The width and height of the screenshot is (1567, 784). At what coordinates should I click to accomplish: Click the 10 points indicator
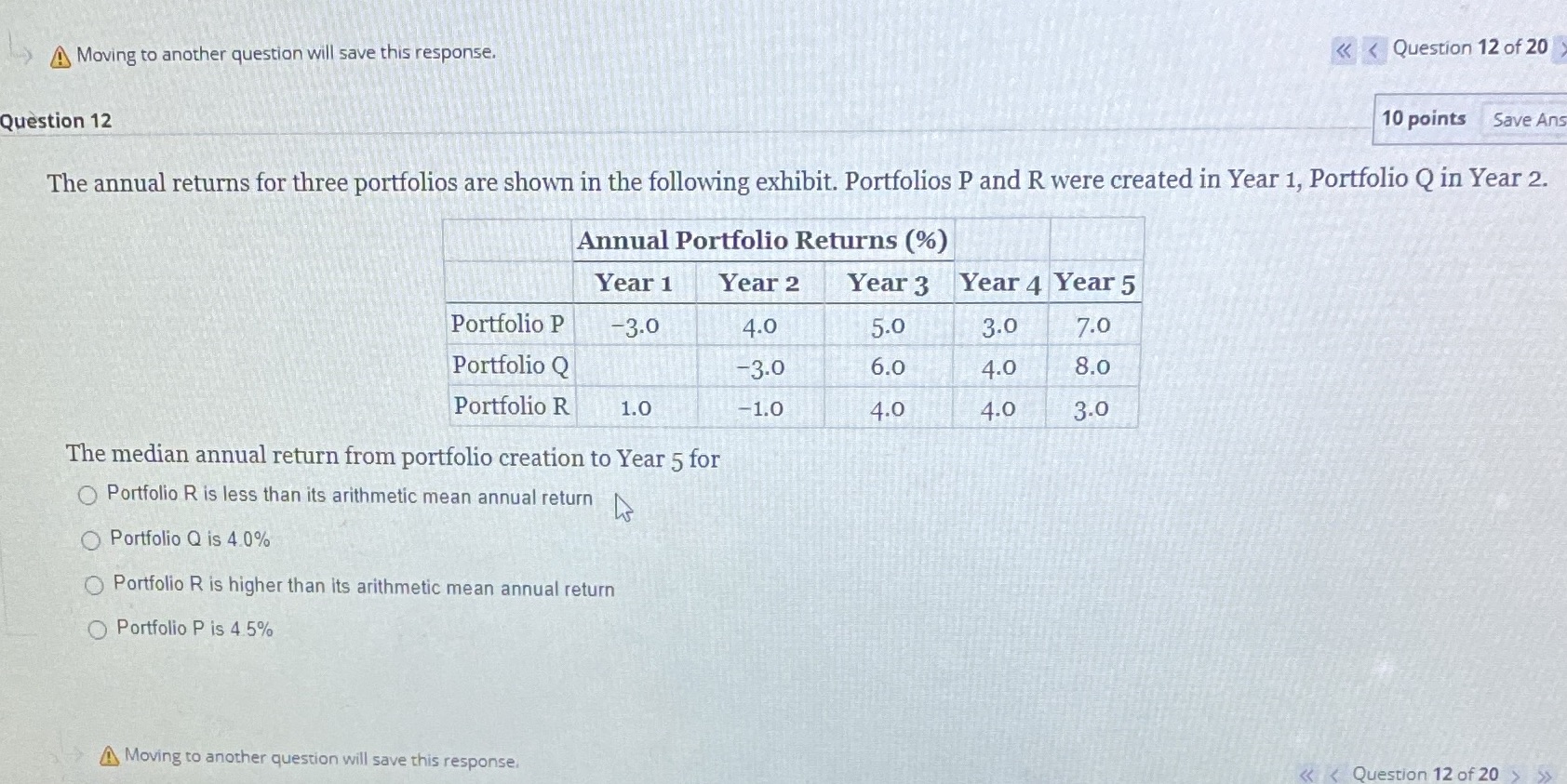[1423, 119]
